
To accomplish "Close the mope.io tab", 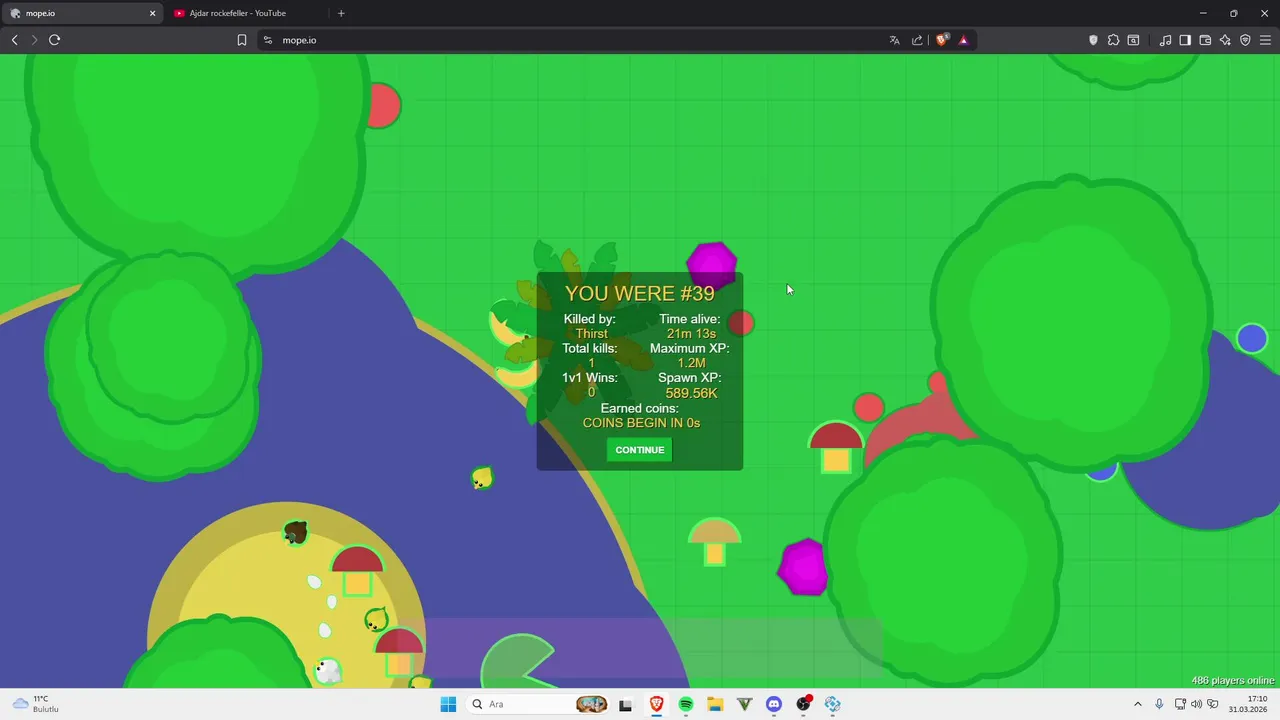I will 153,13.
